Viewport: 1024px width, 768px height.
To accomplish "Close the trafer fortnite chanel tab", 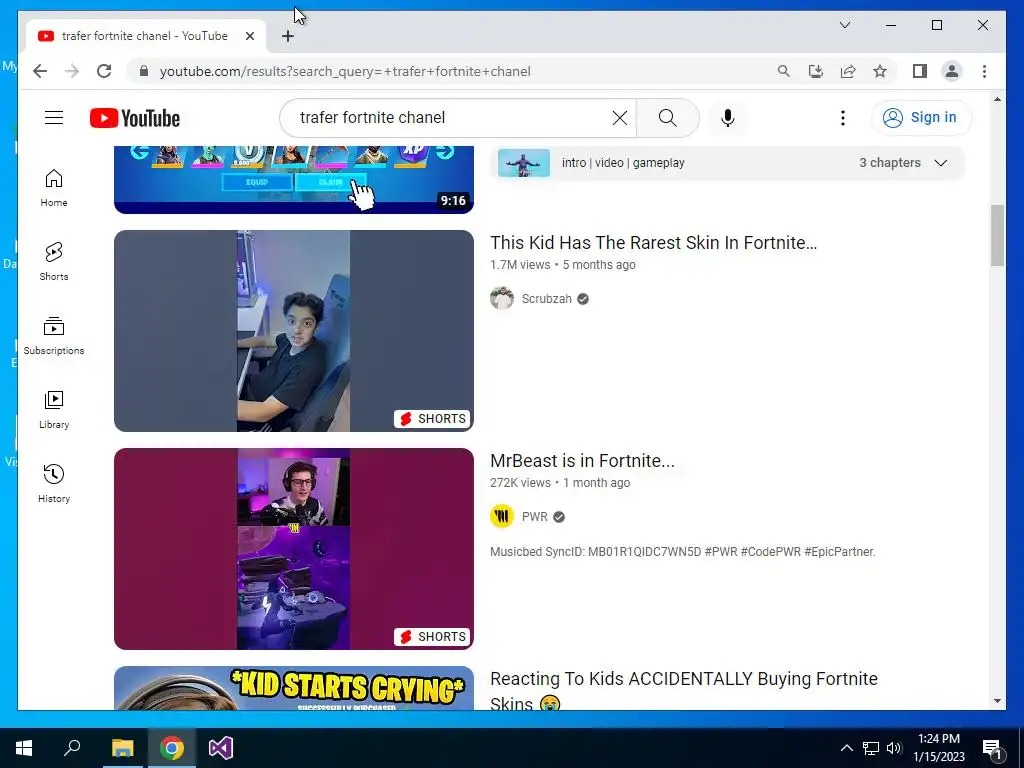I will coord(249,37).
